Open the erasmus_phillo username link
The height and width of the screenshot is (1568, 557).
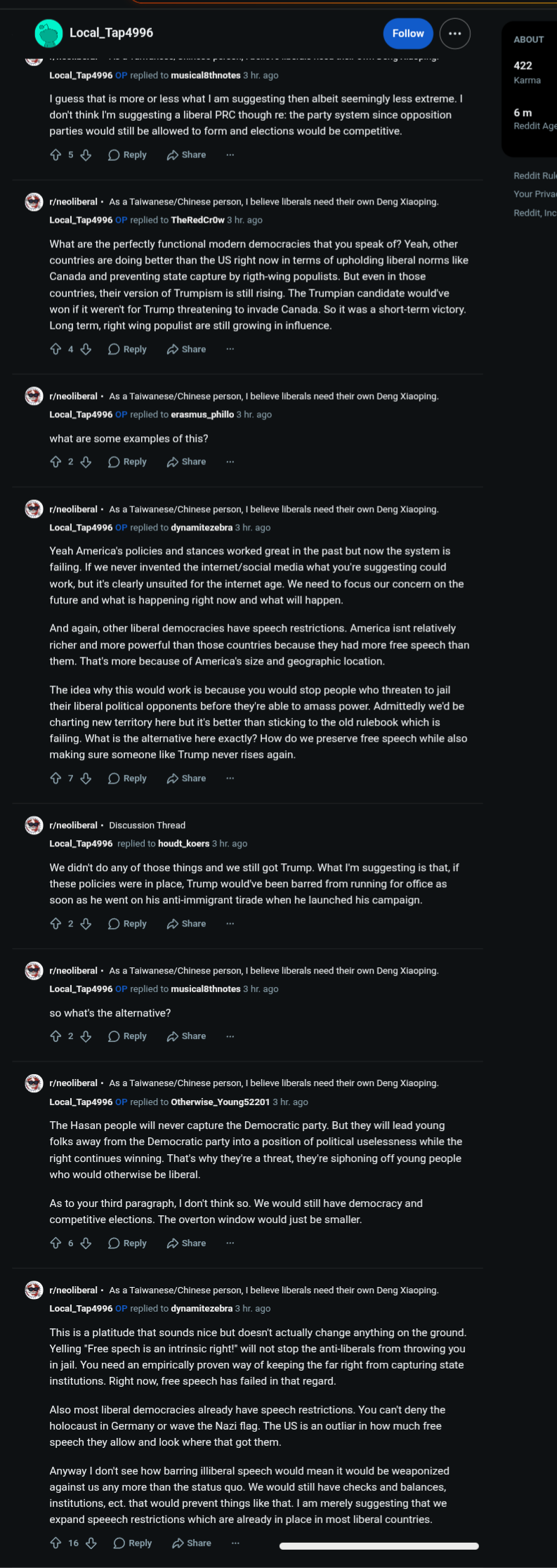pos(202,414)
